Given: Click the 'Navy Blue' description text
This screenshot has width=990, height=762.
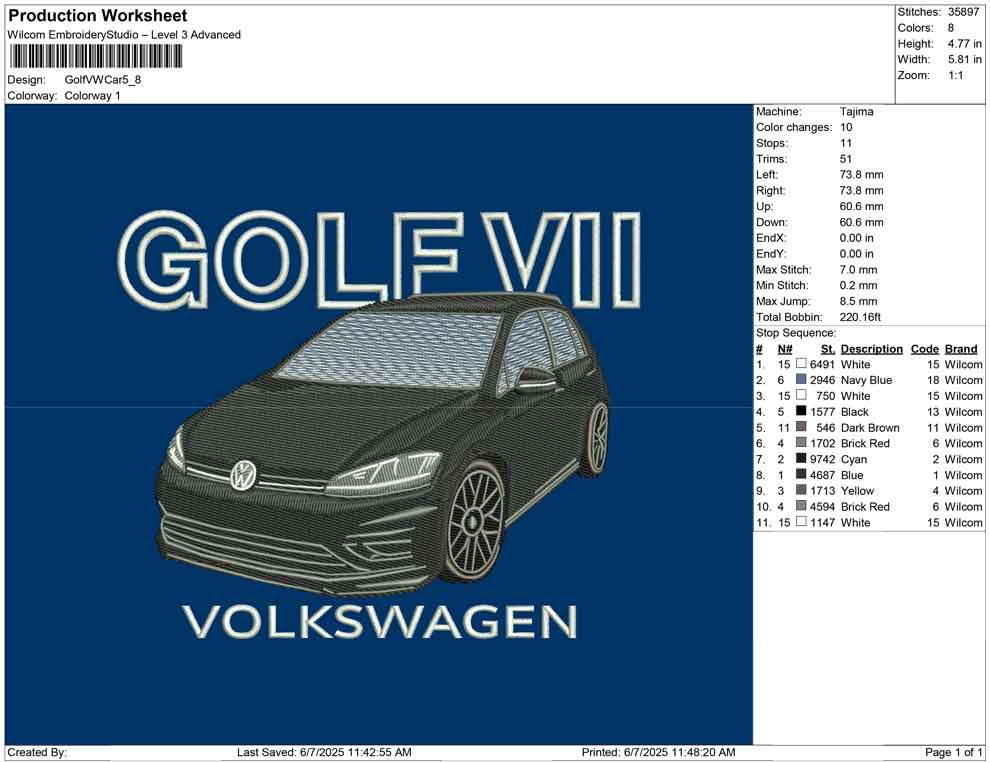Looking at the screenshot, I should (x=866, y=380).
